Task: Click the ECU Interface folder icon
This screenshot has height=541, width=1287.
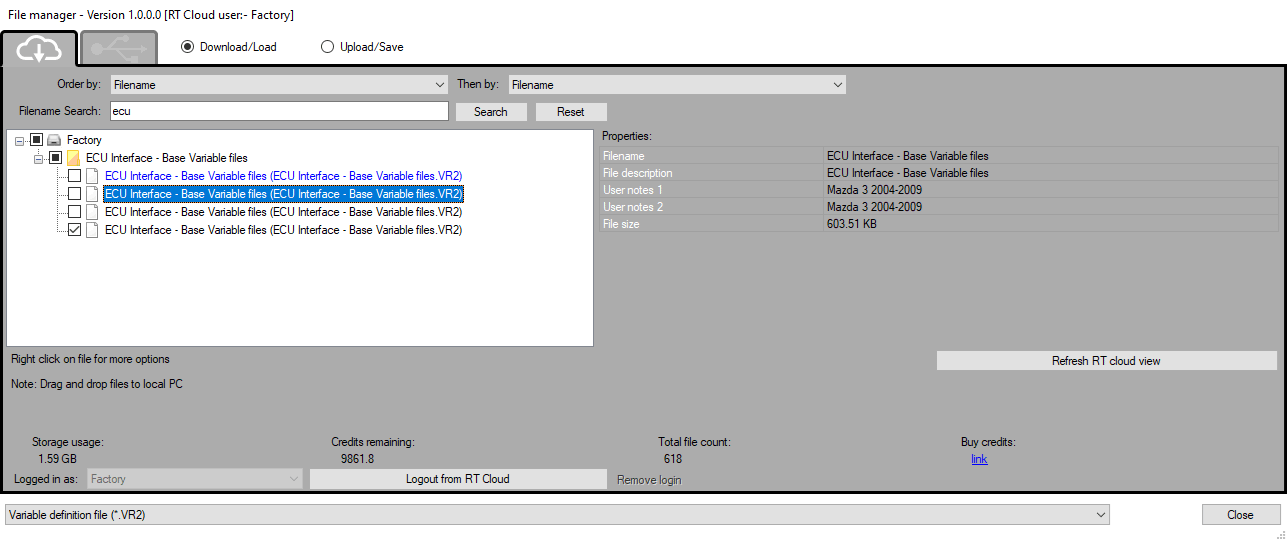Action: click(73, 158)
